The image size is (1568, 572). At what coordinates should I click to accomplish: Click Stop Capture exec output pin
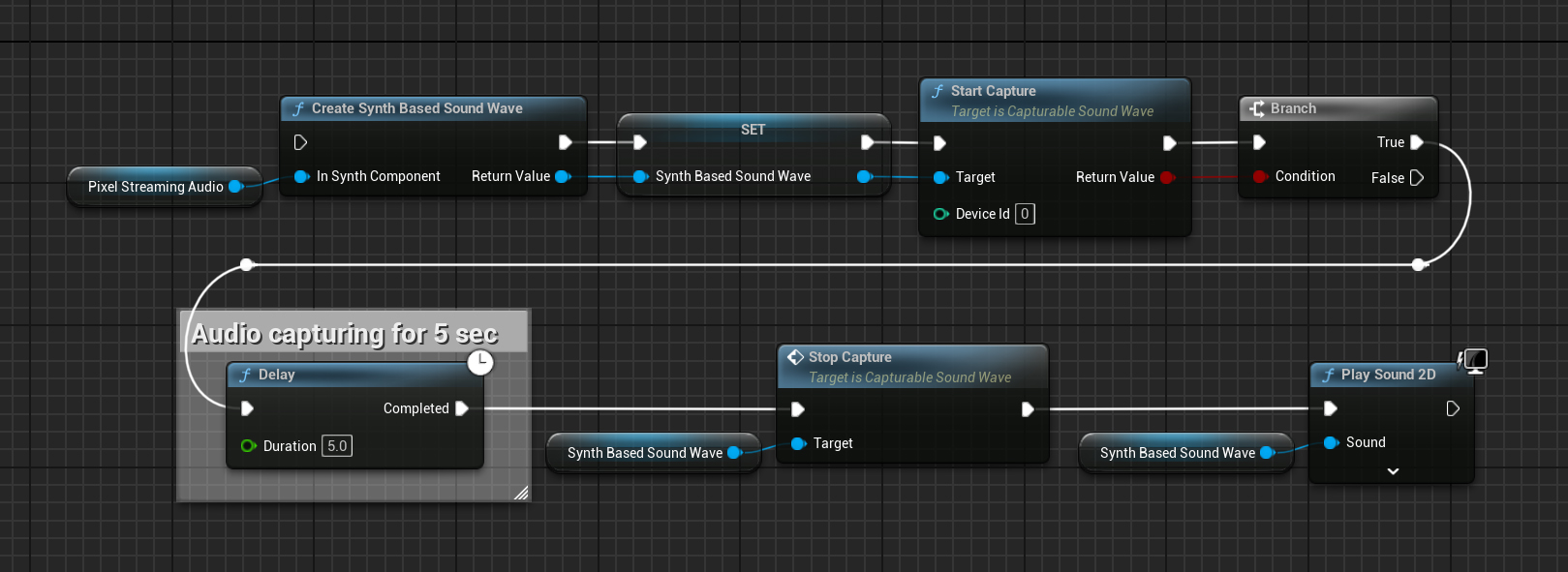(x=1028, y=409)
